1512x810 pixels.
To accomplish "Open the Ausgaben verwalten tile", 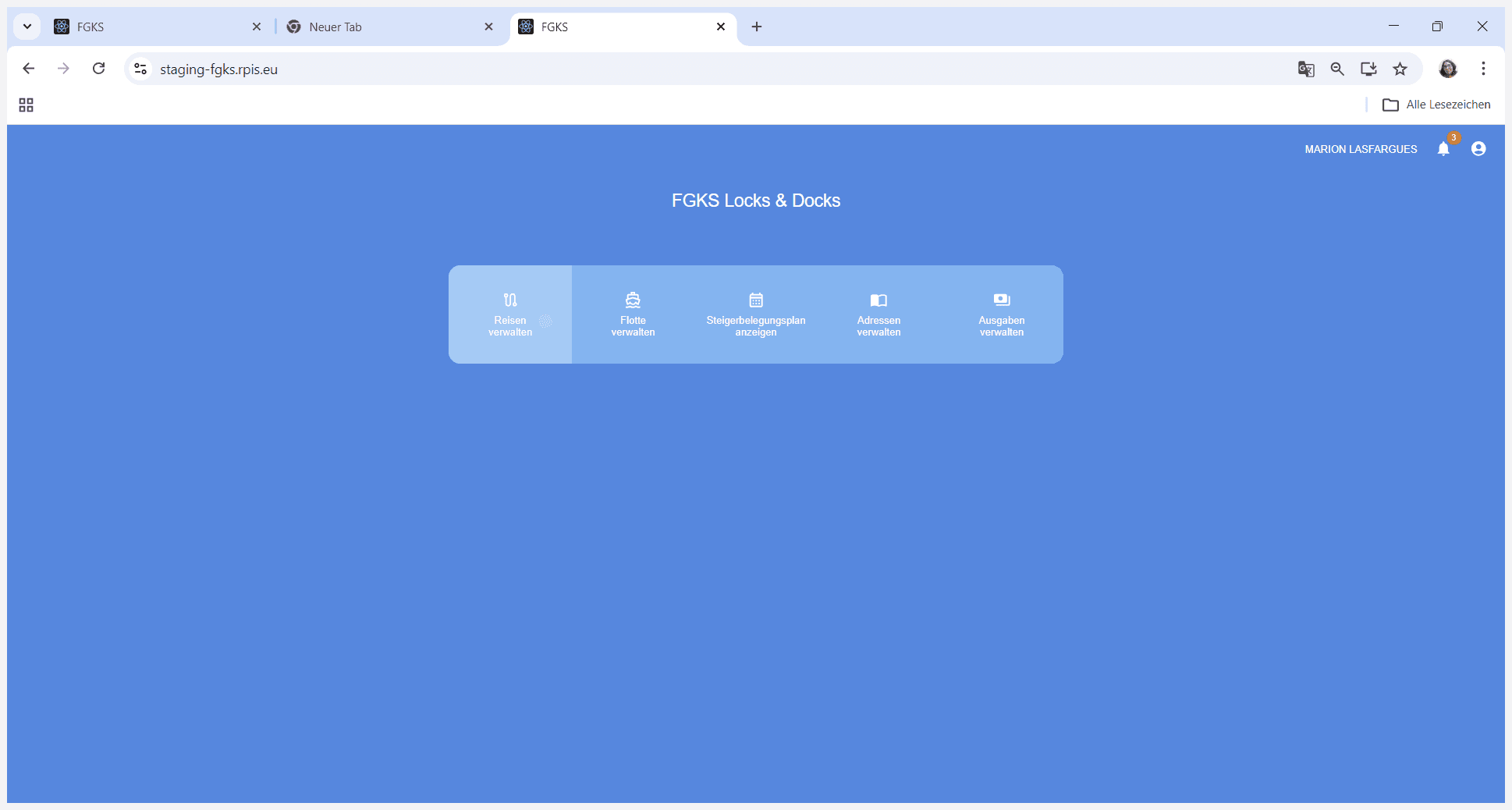I will pyautogui.click(x=1002, y=314).
